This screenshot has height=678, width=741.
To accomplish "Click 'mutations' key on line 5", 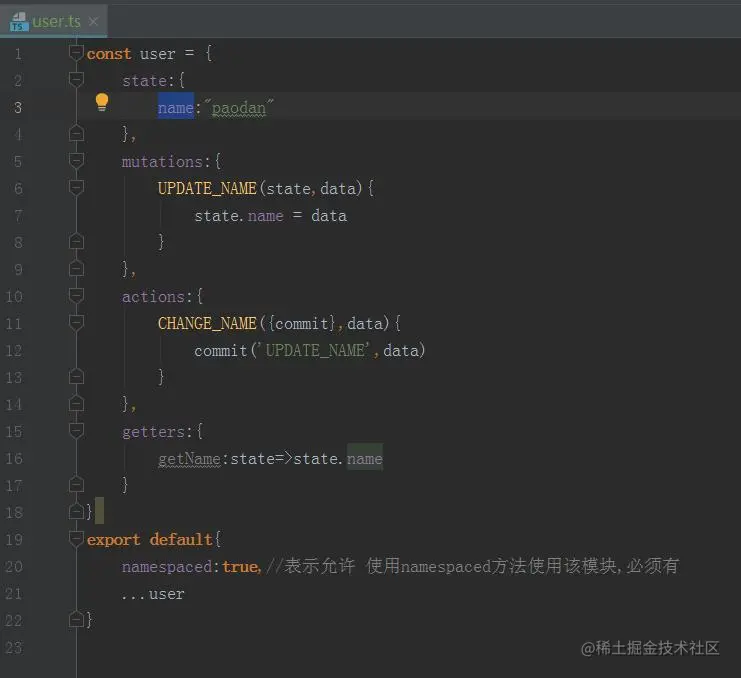I will coord(162,162).
